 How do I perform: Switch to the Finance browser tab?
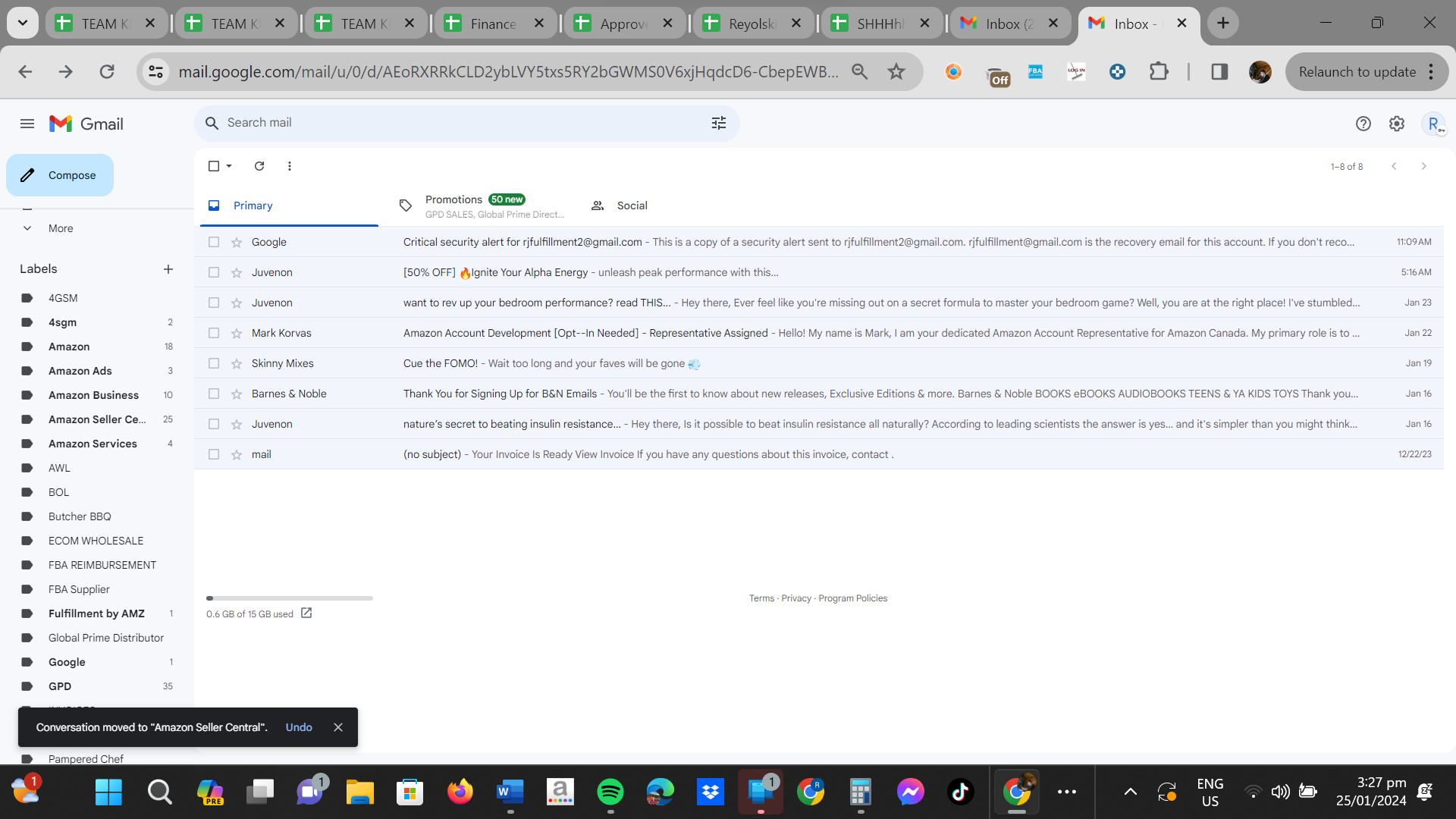point(495,24)
